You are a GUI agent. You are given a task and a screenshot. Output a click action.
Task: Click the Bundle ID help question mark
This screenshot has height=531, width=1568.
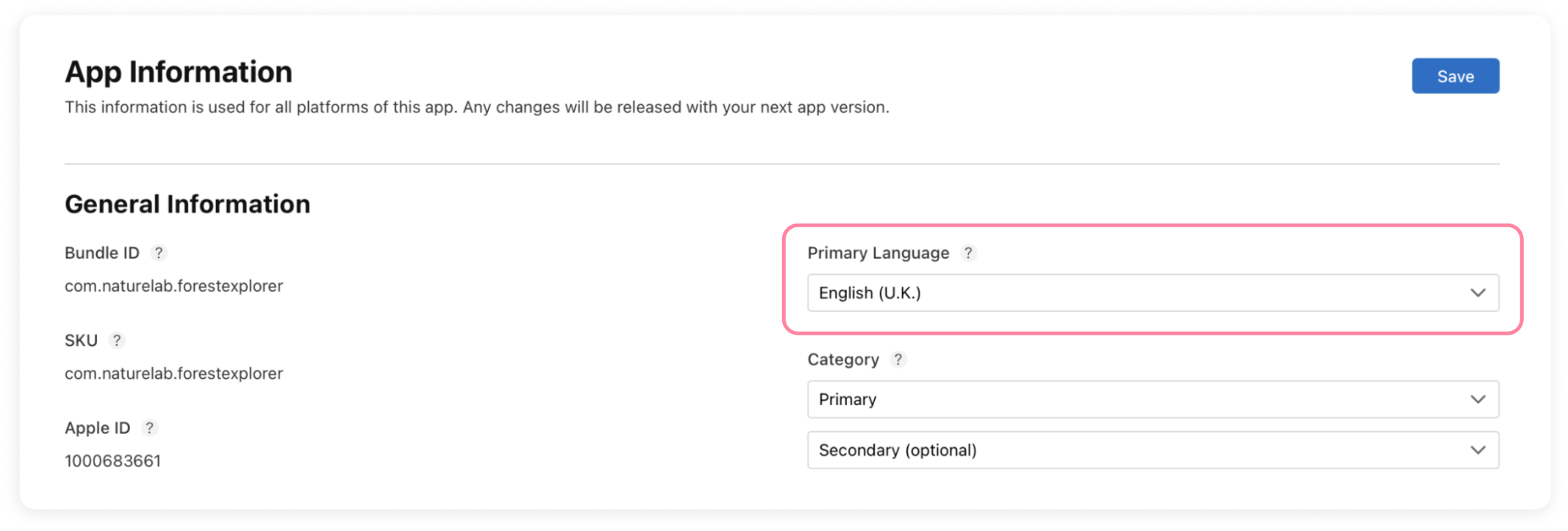tap(158, 253)
